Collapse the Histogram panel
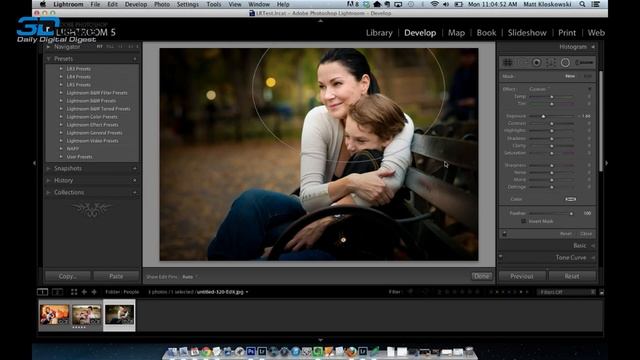This screenshot has width=640, height=360. tap(593, 47)
